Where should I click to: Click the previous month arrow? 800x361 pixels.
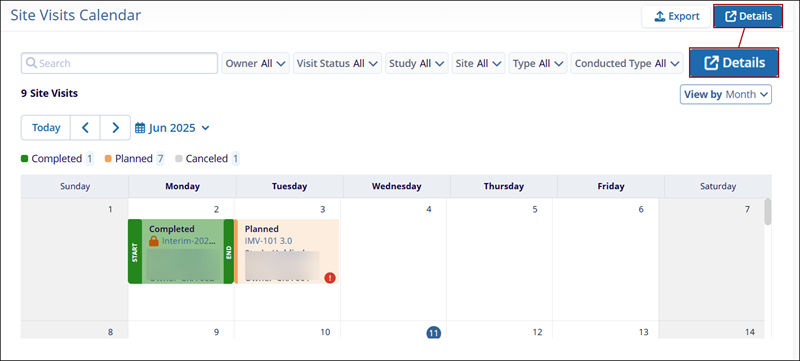tap(85, 127)
